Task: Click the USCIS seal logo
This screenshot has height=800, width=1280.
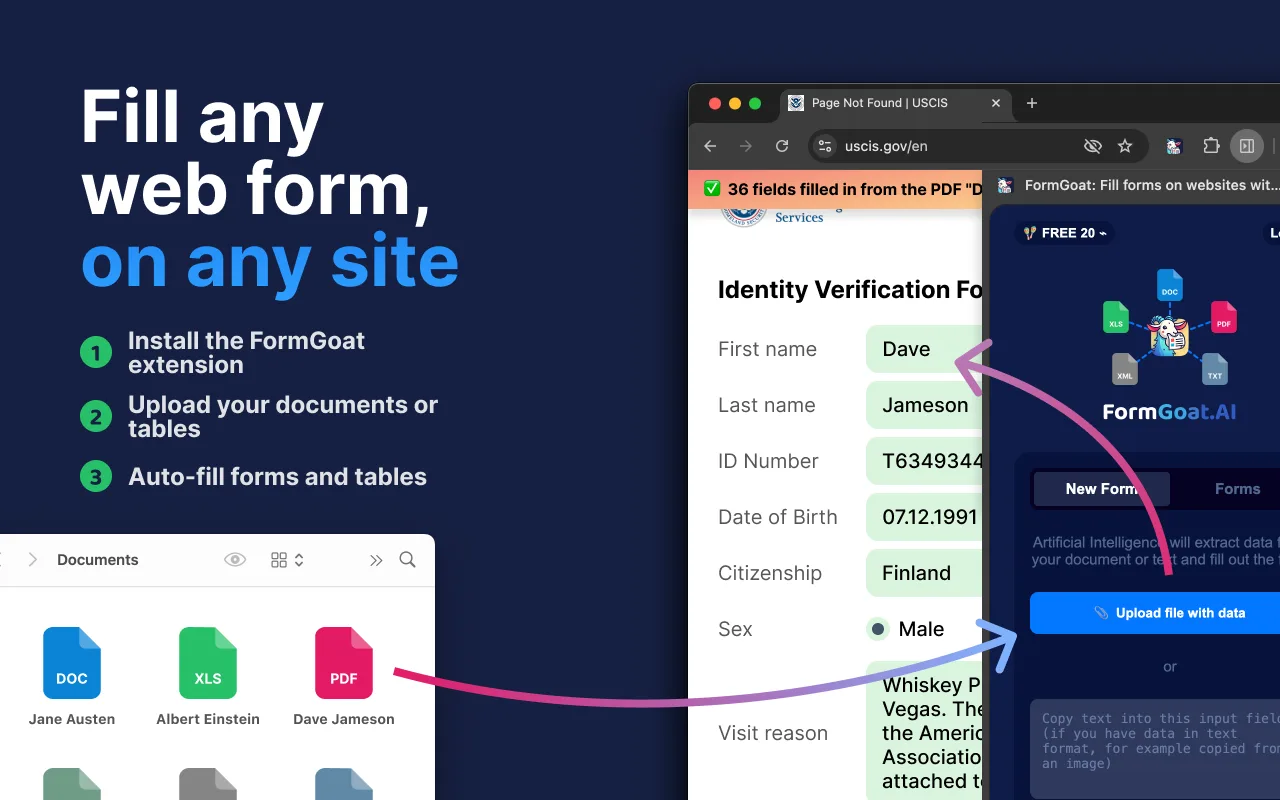Action: tap(742, 216)
